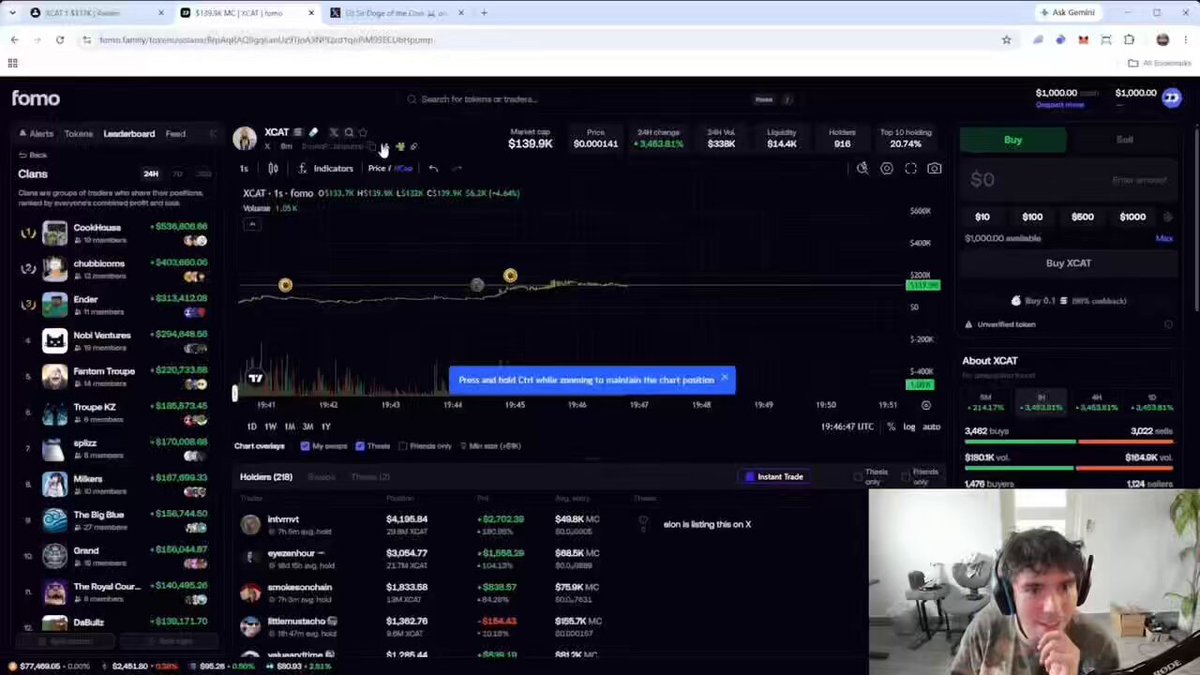Open 19:46:47 UTC timezone menu

[846, 427]
